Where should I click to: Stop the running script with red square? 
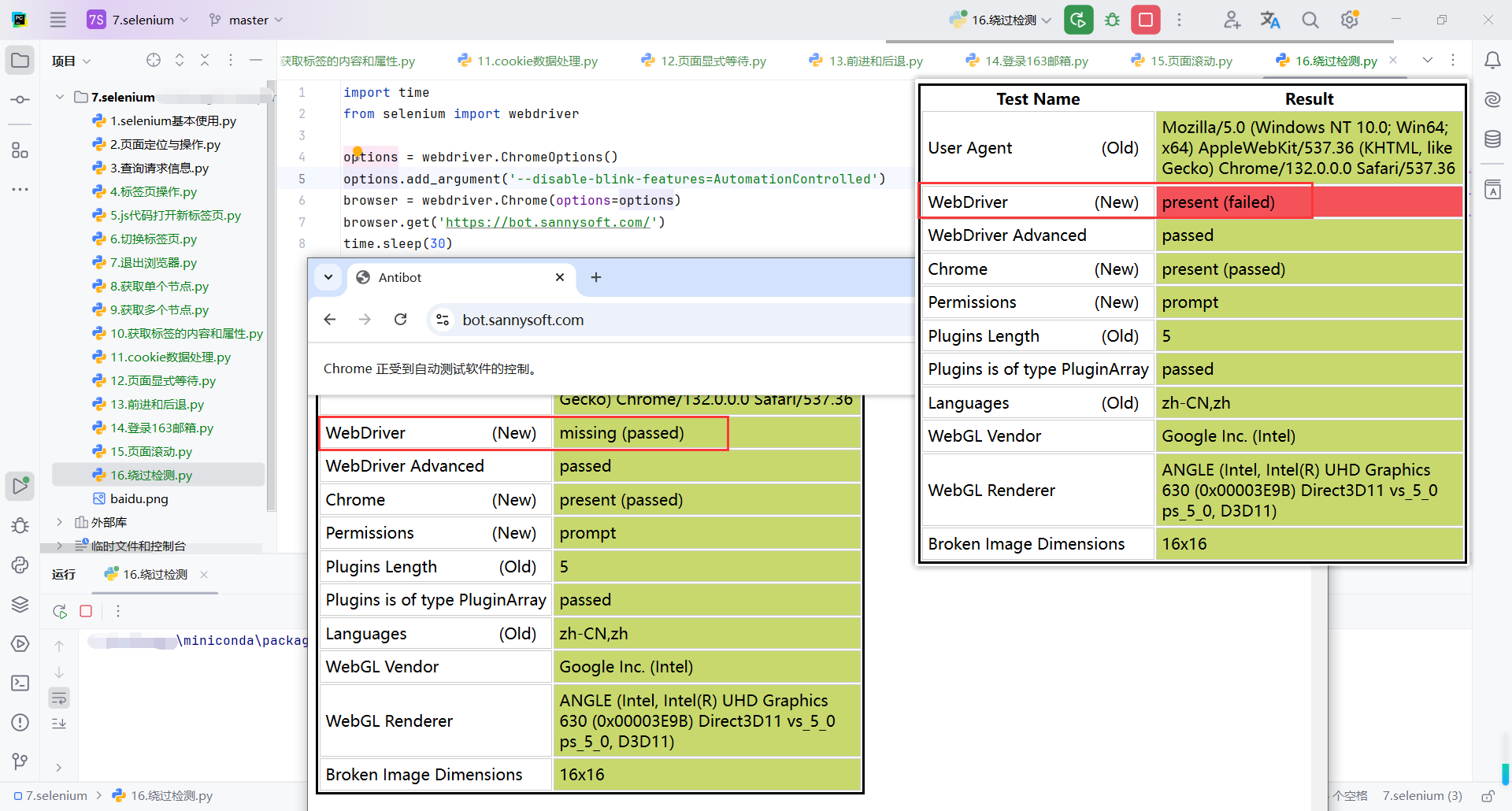(1146, 20)
